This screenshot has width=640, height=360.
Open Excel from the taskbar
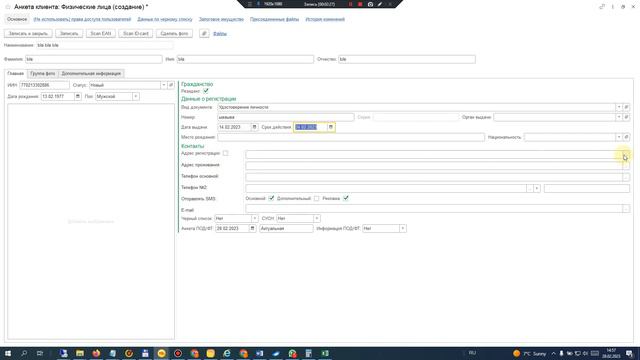tap(325, 353)
